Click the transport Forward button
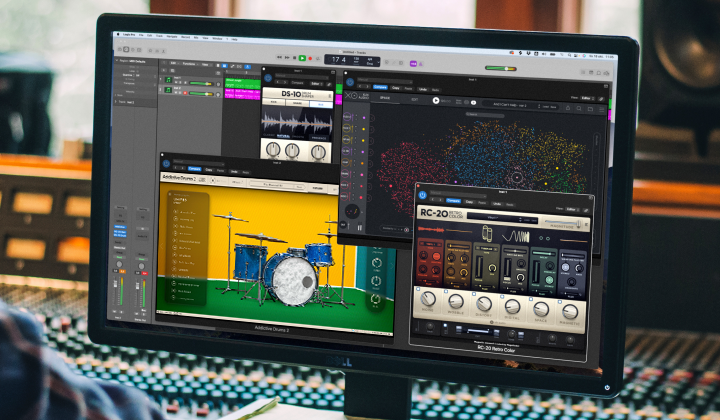This screenshot has height=420, width=720. point(287,58)
